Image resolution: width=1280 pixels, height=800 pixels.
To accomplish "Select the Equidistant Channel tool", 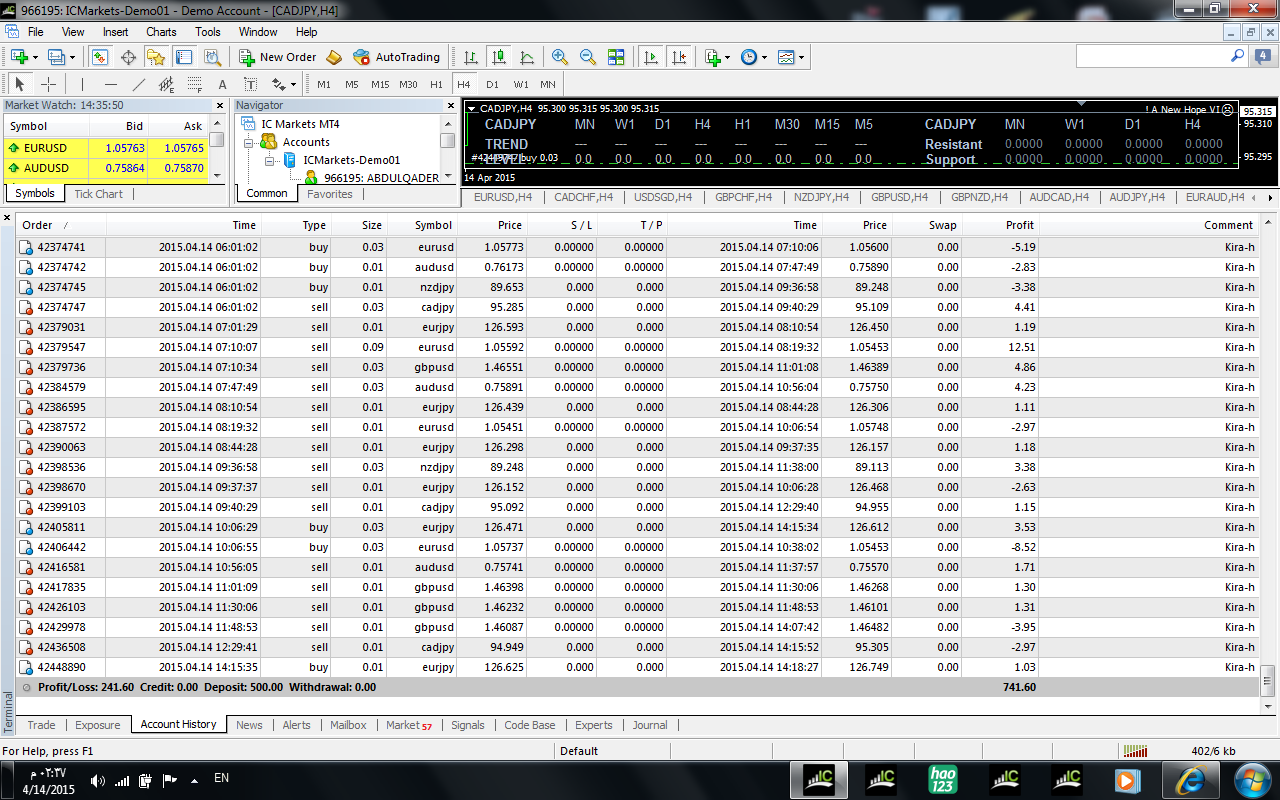I will (x=167, y=85).
